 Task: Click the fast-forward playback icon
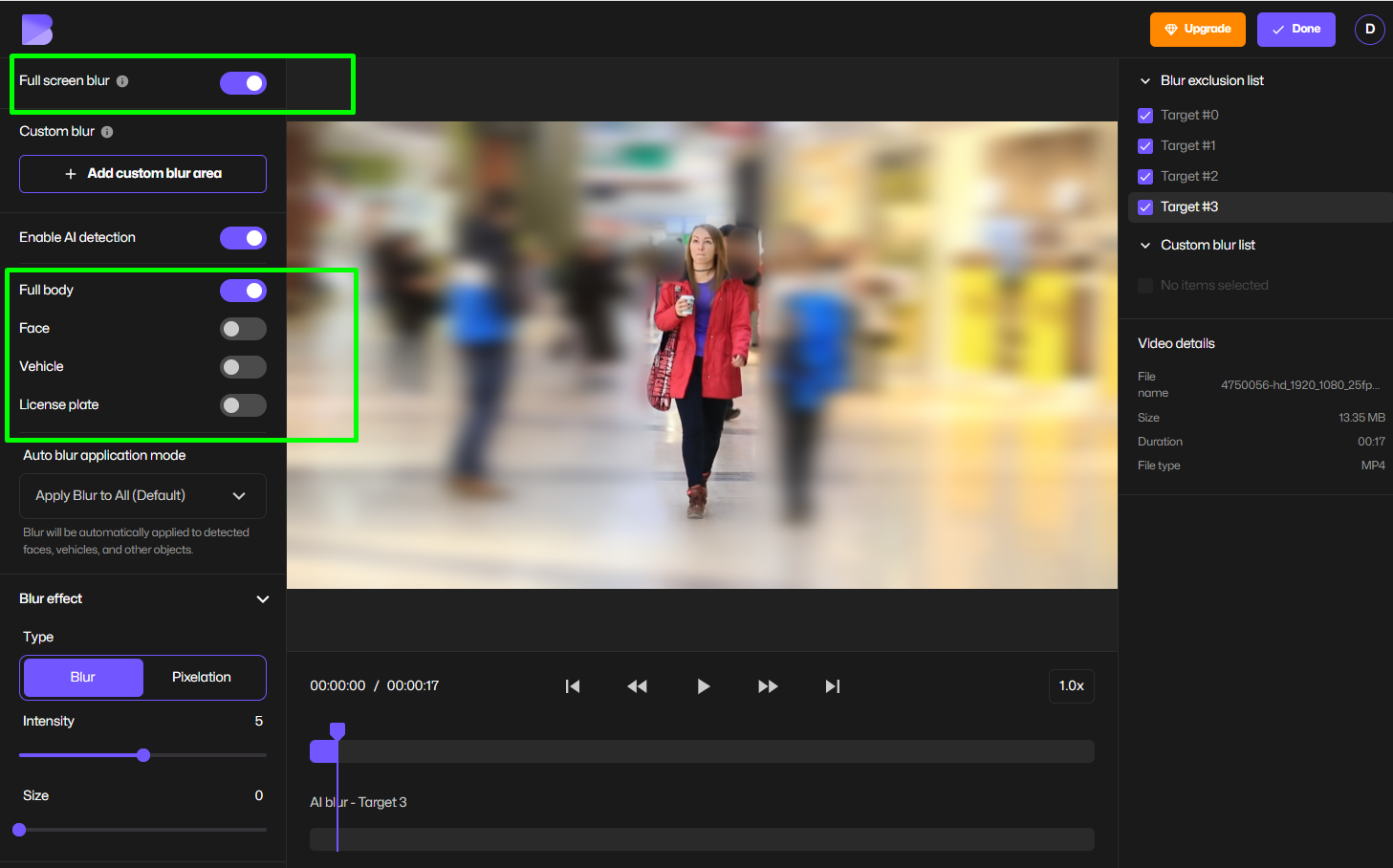(x=768, y=685)
